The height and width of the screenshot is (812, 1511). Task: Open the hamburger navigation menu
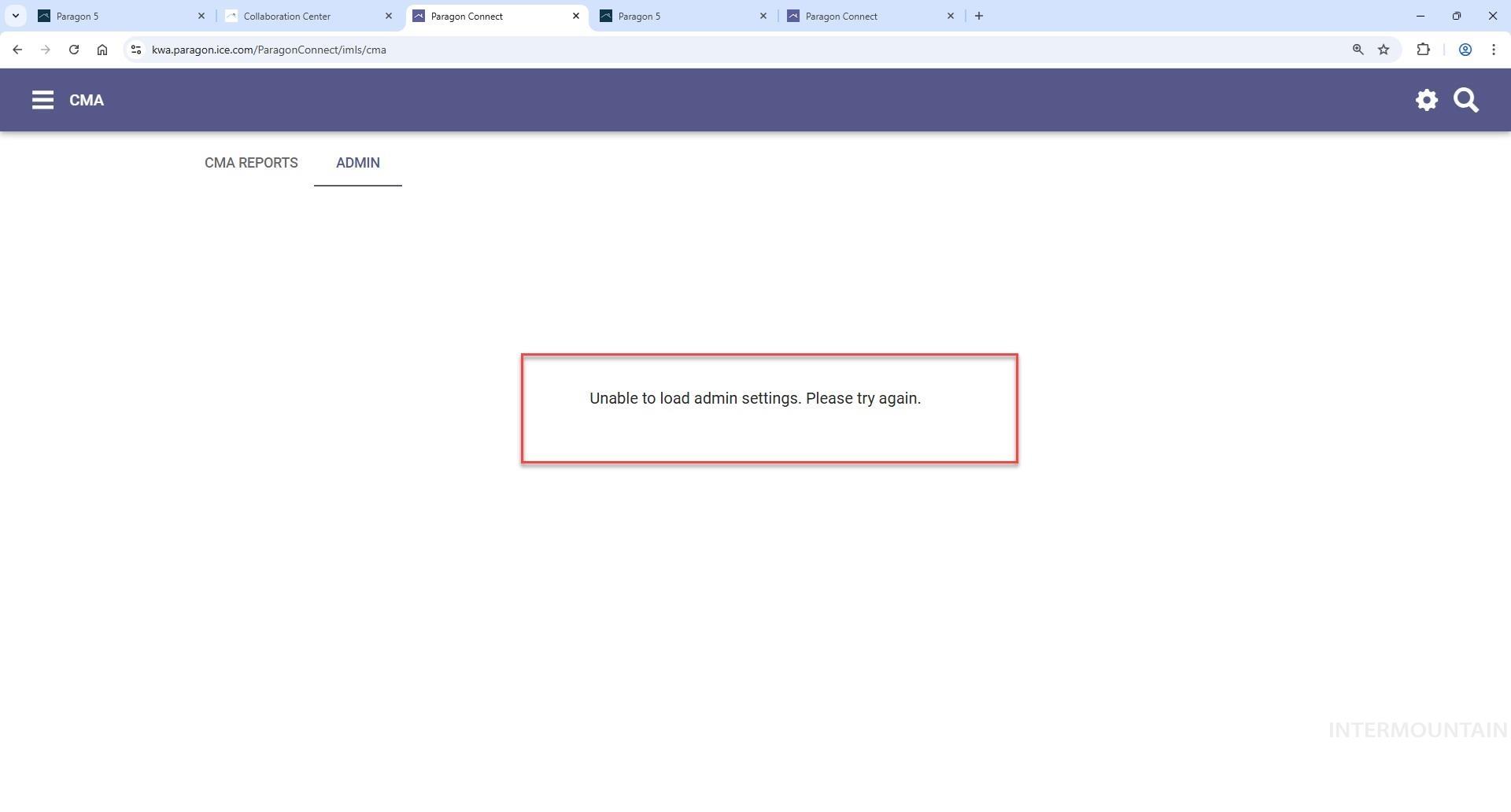(42, 100)
